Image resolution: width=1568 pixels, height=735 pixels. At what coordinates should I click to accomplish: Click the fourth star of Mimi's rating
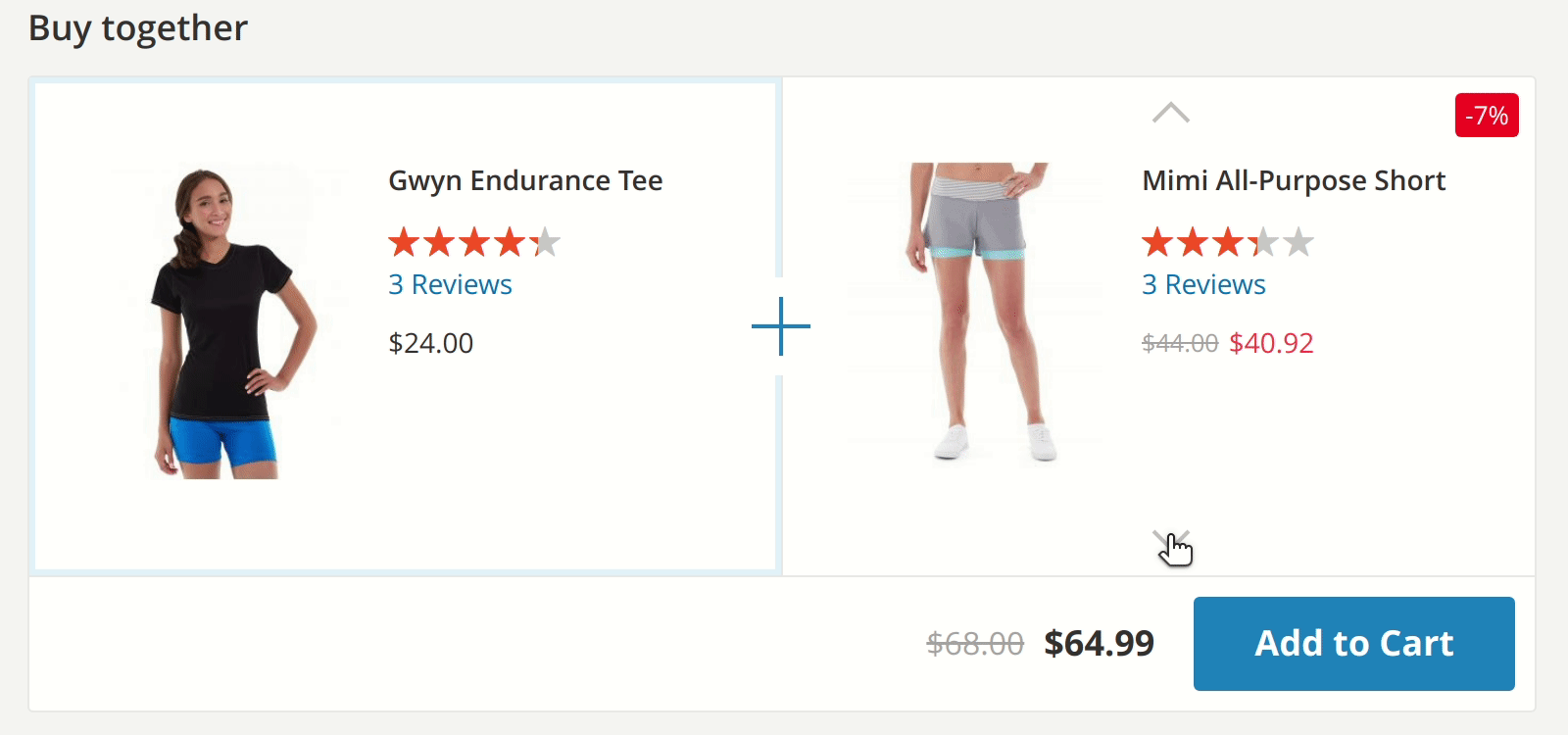point(1261,241)
